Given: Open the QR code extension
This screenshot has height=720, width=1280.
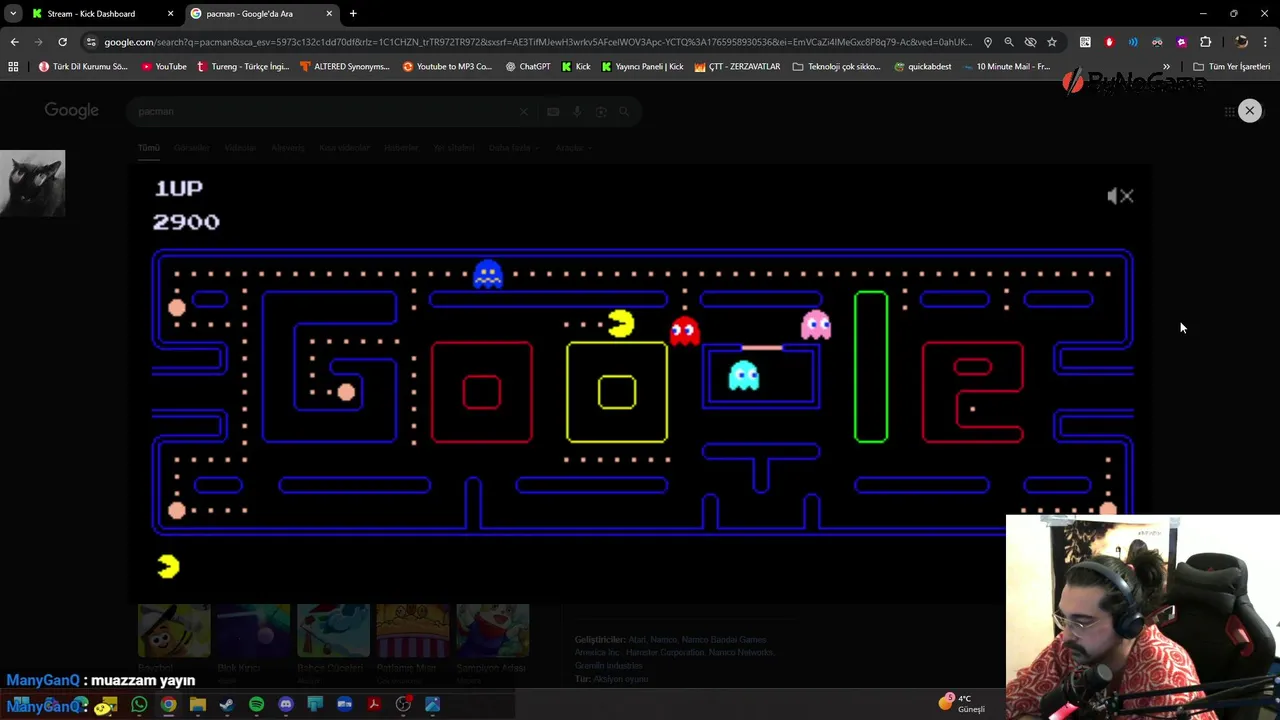Looking at the screenshot, I should pyautogui.click(x=1085, y=42).
